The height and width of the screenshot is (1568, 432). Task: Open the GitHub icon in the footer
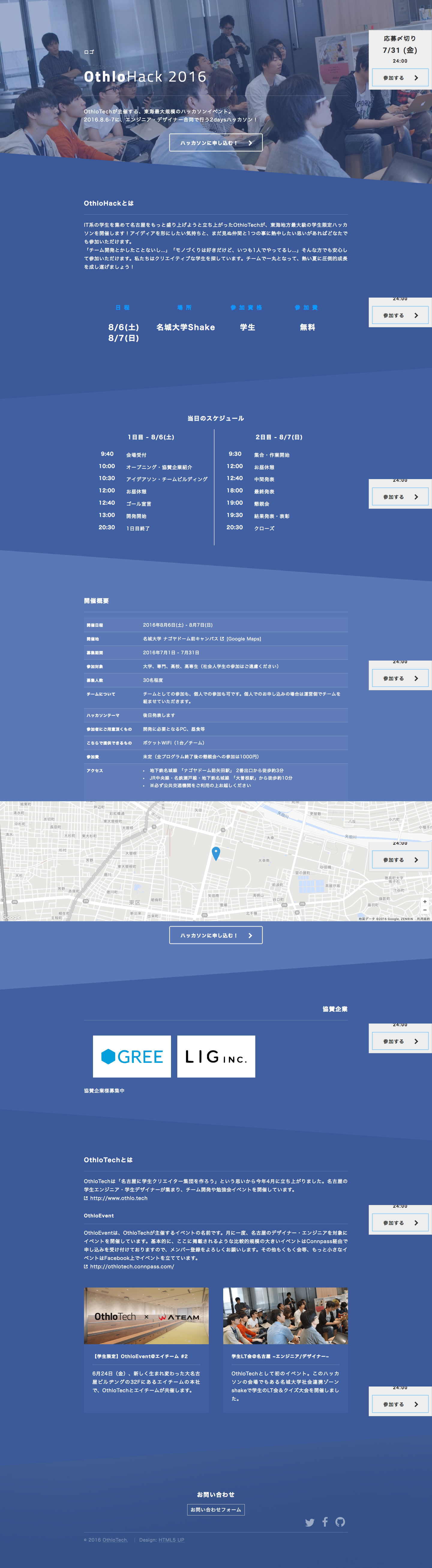point(340,1522)
